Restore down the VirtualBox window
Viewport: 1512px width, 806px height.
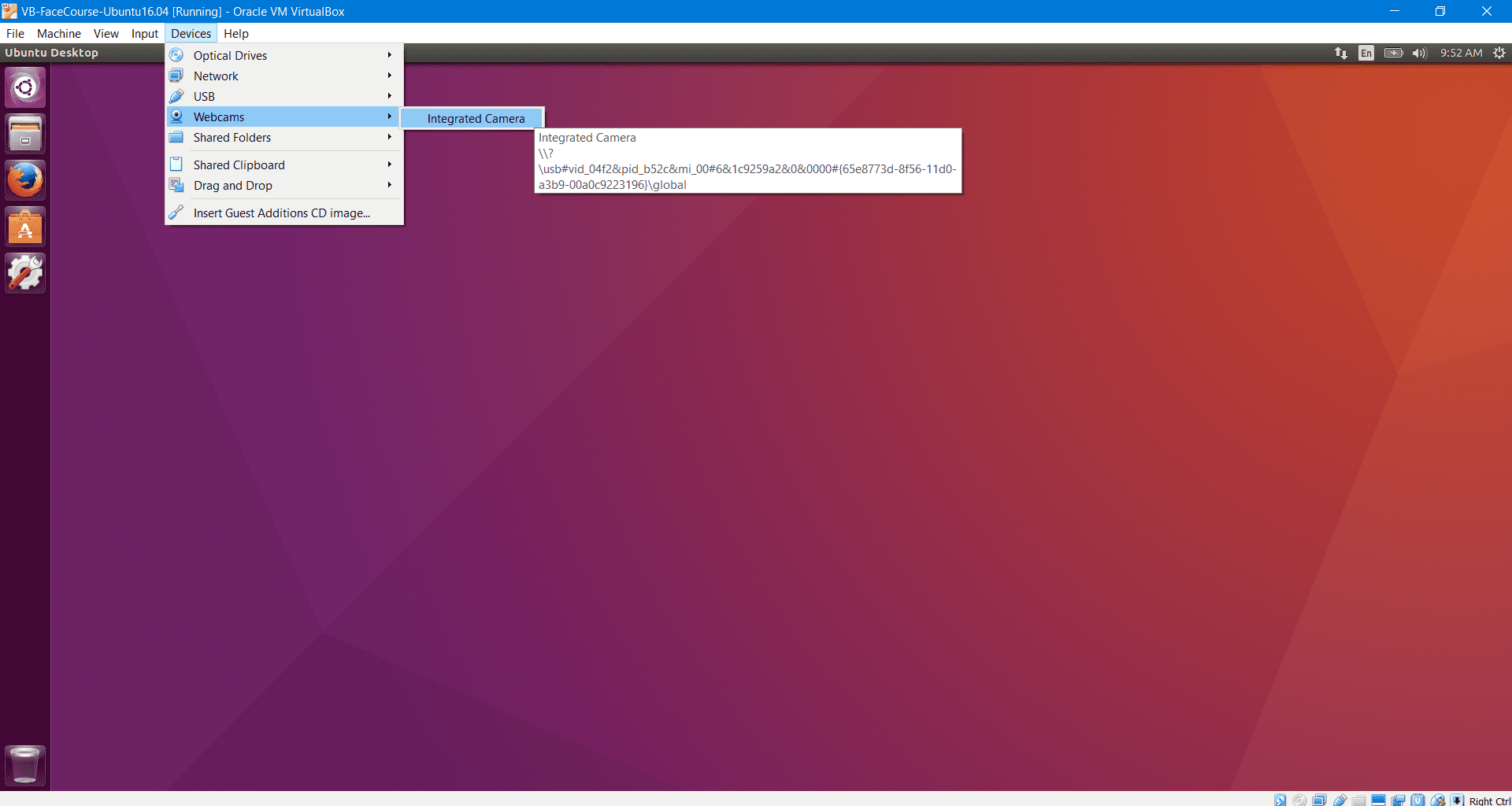(x=1440, y=11)
